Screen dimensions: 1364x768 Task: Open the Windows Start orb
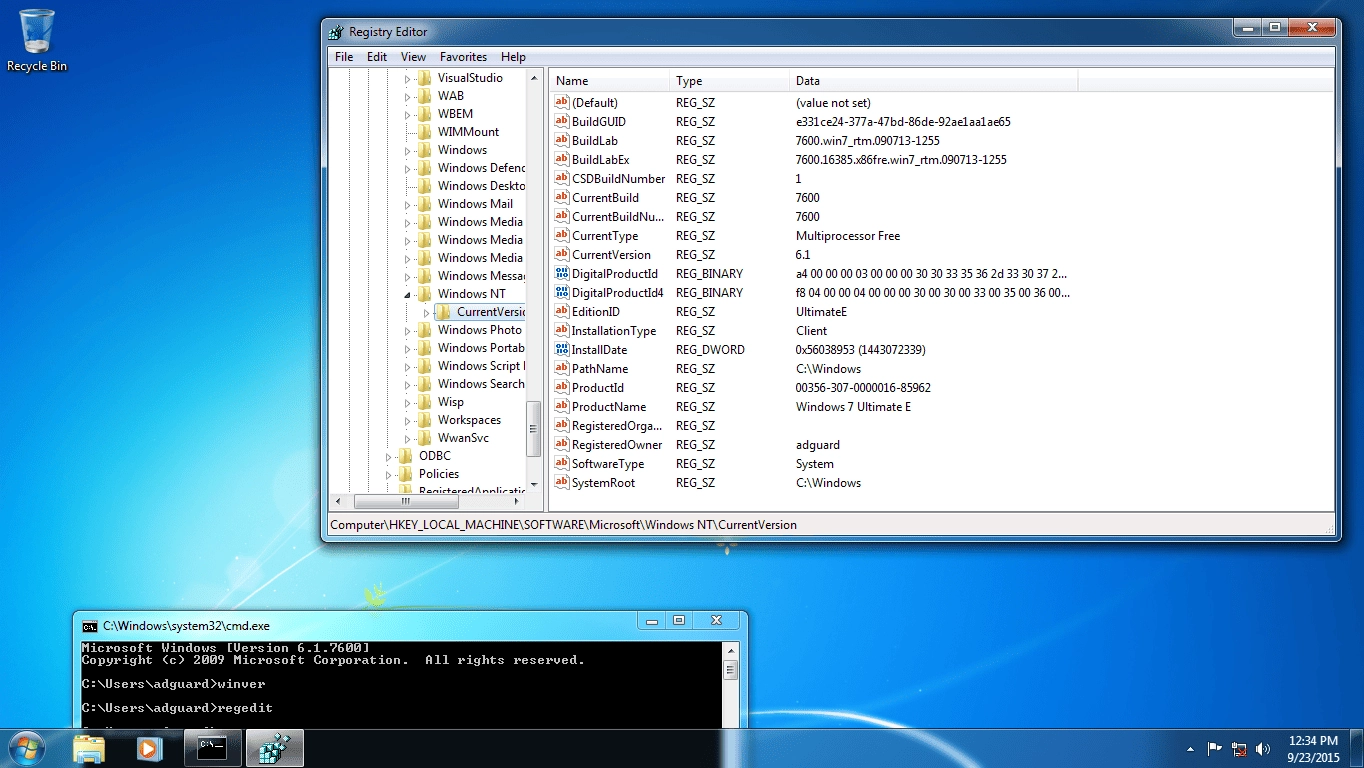27,748
